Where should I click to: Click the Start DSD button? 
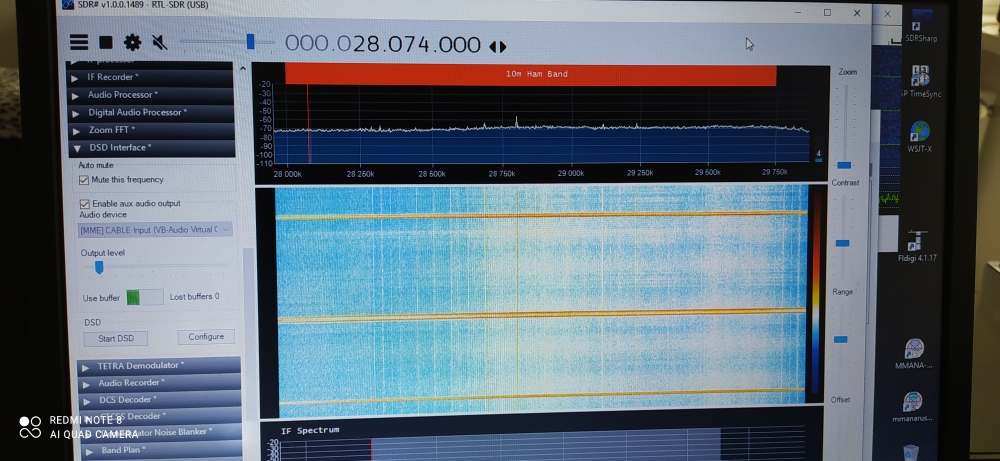click(x=121, y=338)
